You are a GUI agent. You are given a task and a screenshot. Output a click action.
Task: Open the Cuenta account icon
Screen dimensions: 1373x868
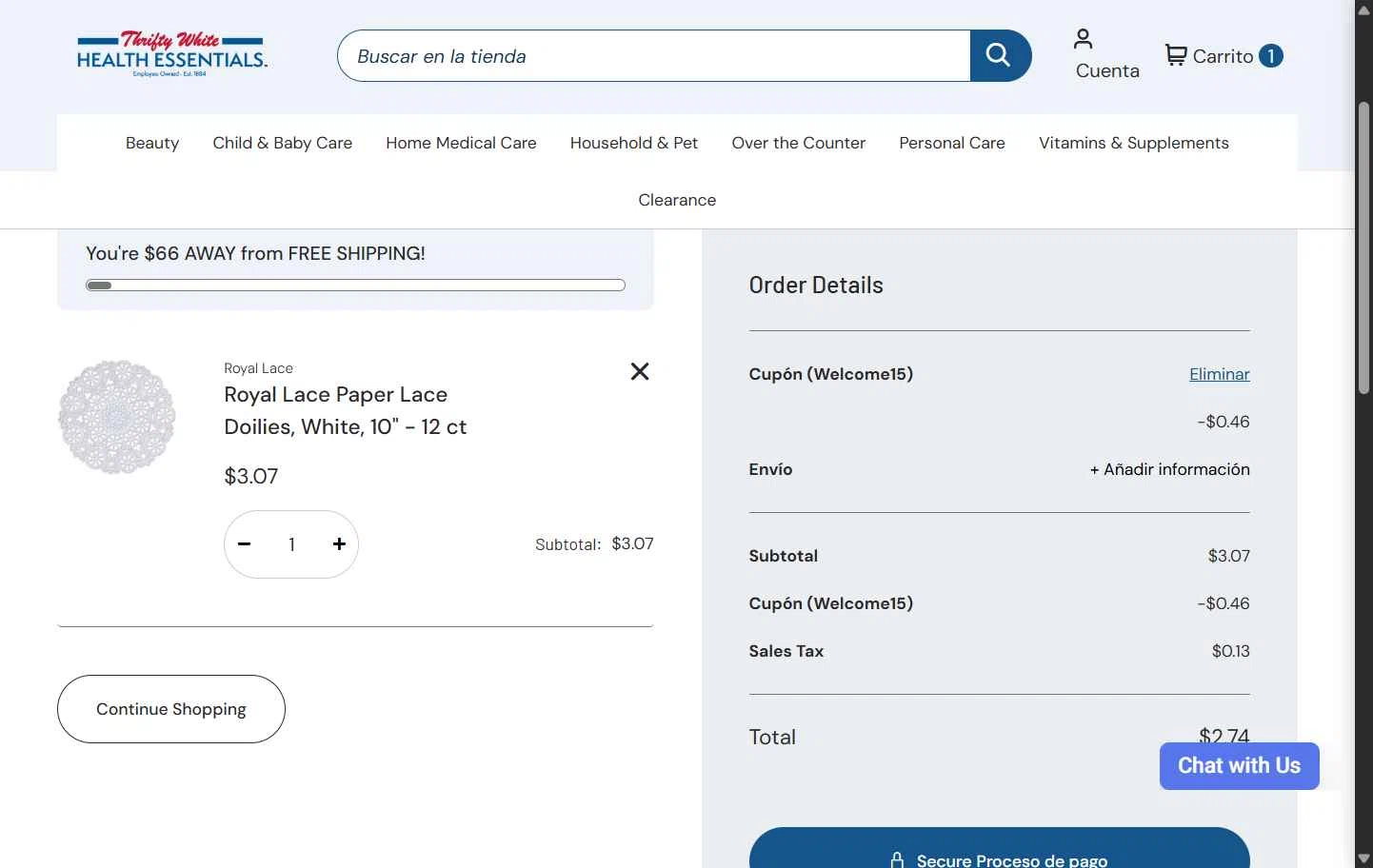pyautogui.click(x=1106, y=55)
